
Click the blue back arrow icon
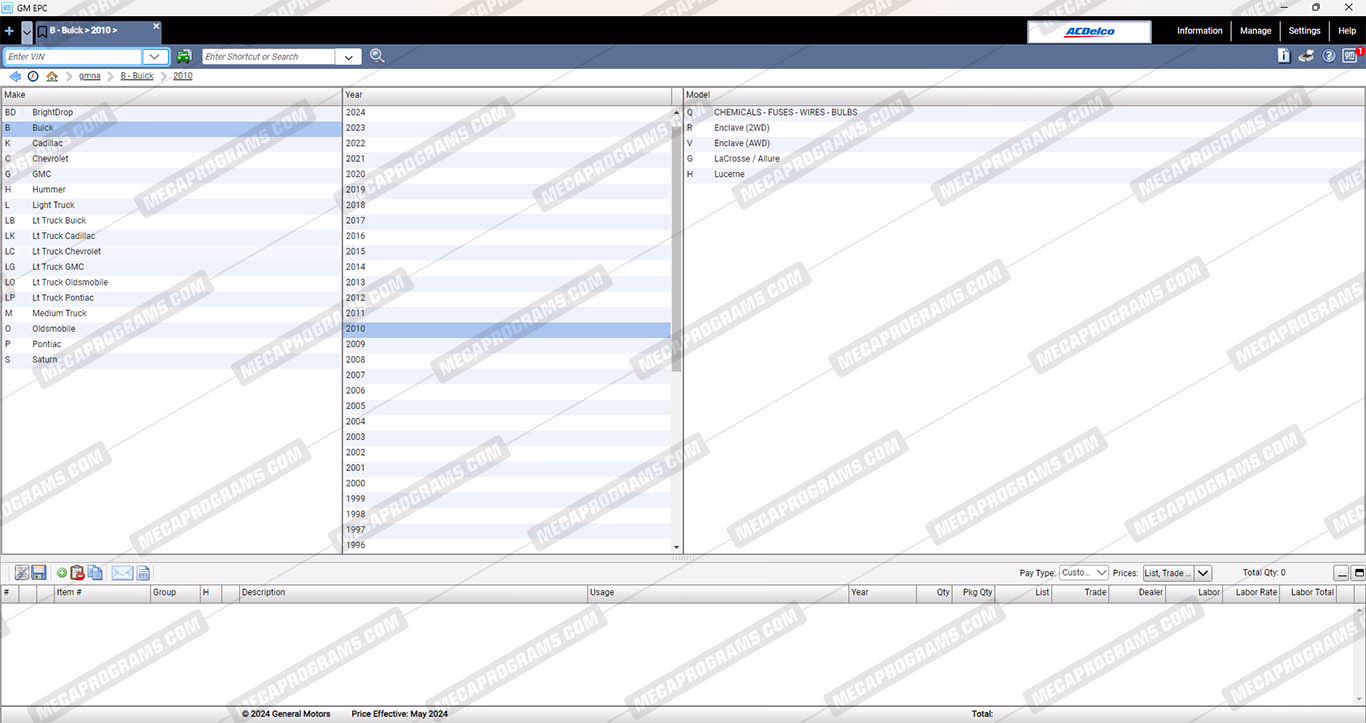point(15,76)
